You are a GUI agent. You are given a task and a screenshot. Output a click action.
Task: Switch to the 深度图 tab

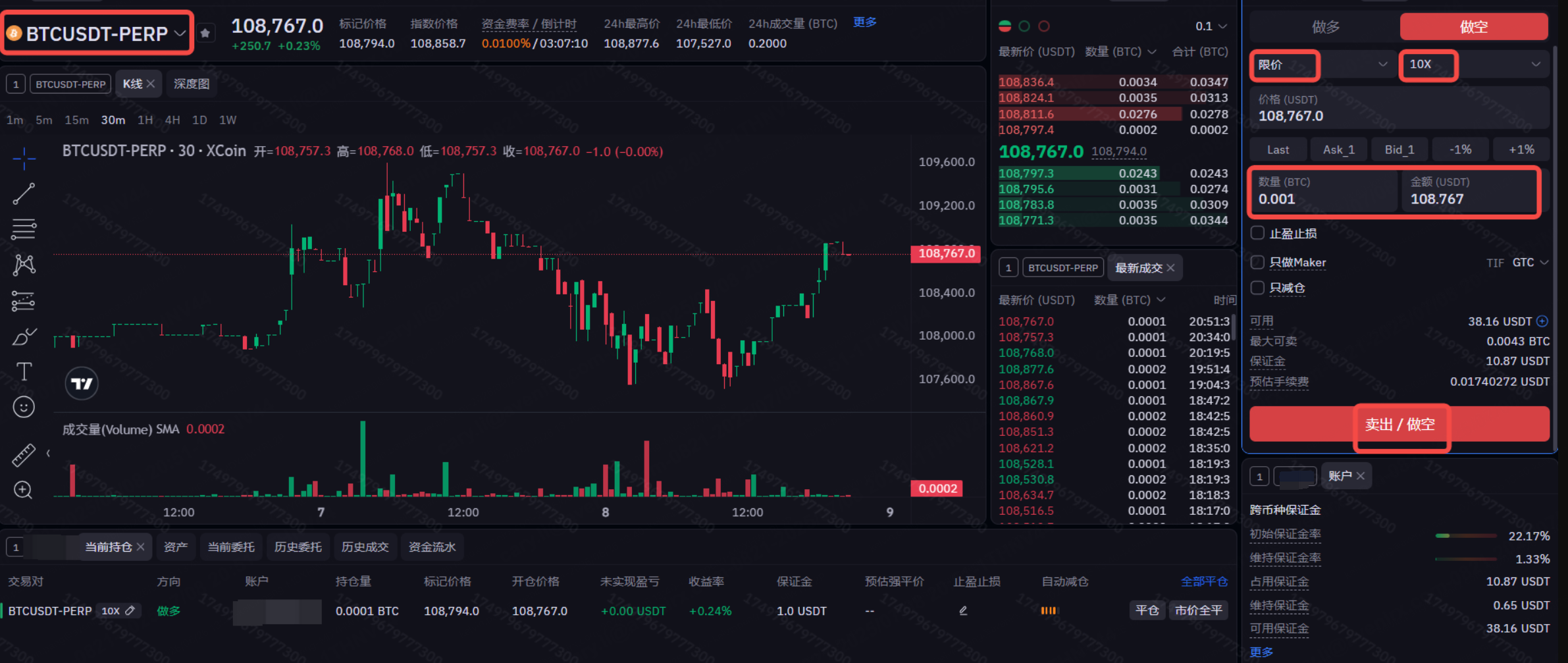(192, 84)
